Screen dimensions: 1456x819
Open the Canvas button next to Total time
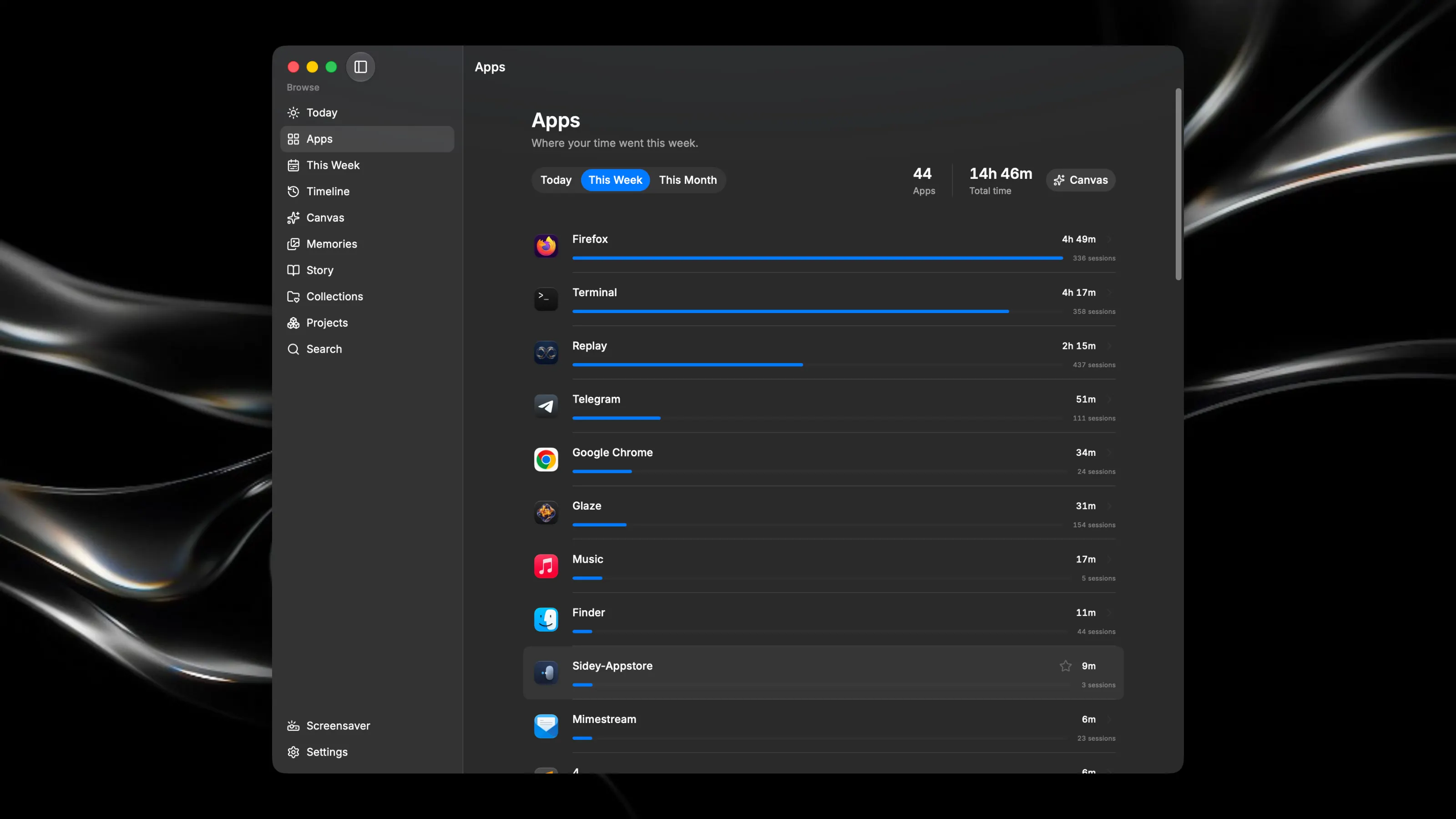pyautogui.click(x=1080, y=180)
